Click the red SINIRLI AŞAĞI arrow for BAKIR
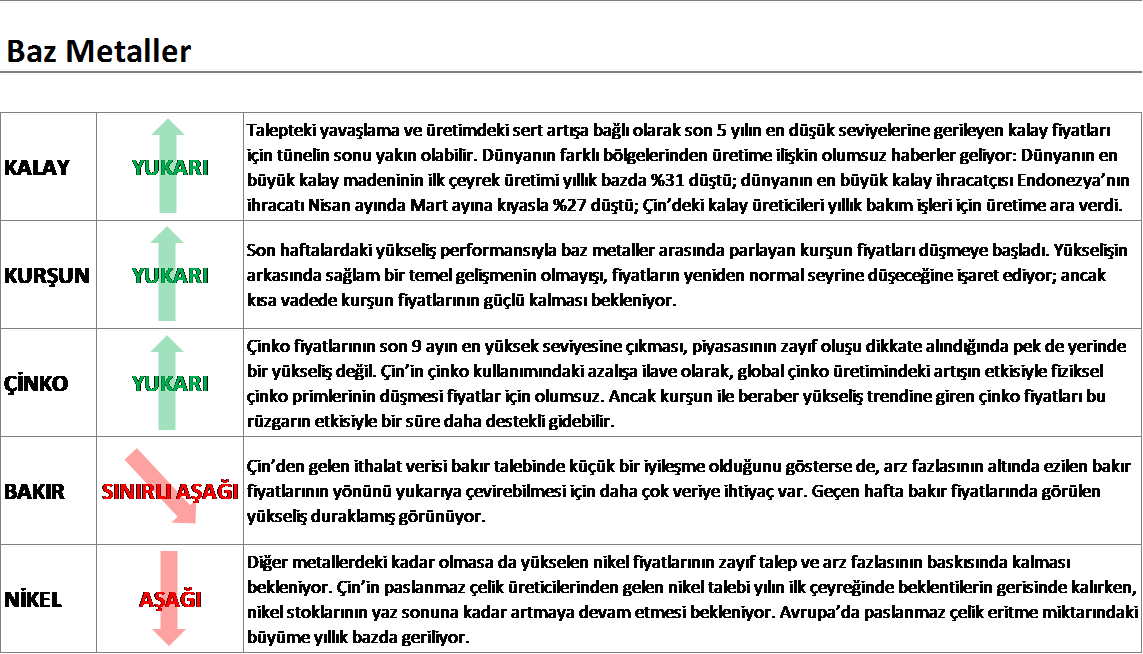Viewport: 1143px width, 654px height. click(x=161, y=486)
